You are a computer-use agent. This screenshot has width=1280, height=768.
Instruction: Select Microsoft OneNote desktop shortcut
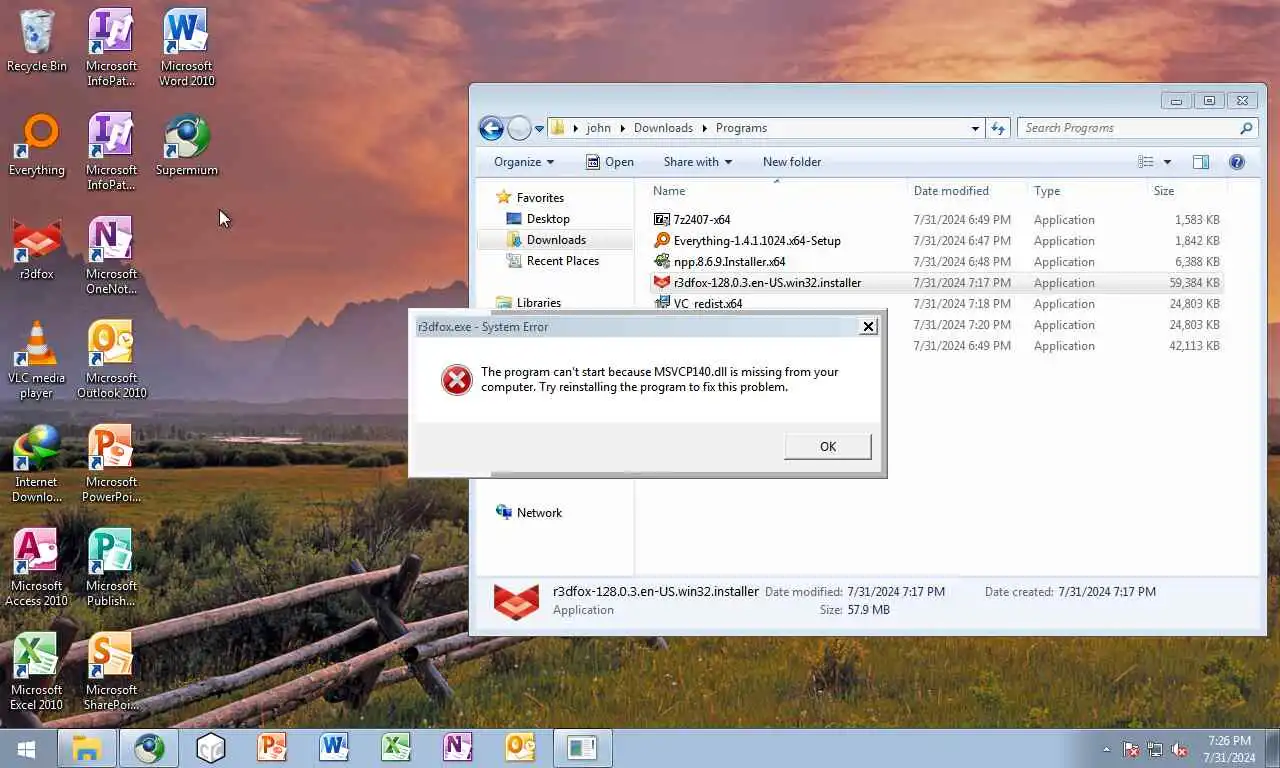(x=112, y=256)
